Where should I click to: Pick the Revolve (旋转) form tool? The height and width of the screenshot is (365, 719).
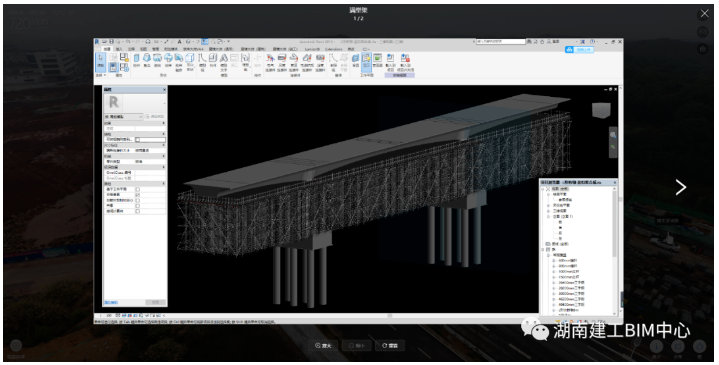click(x=157, y=61)
